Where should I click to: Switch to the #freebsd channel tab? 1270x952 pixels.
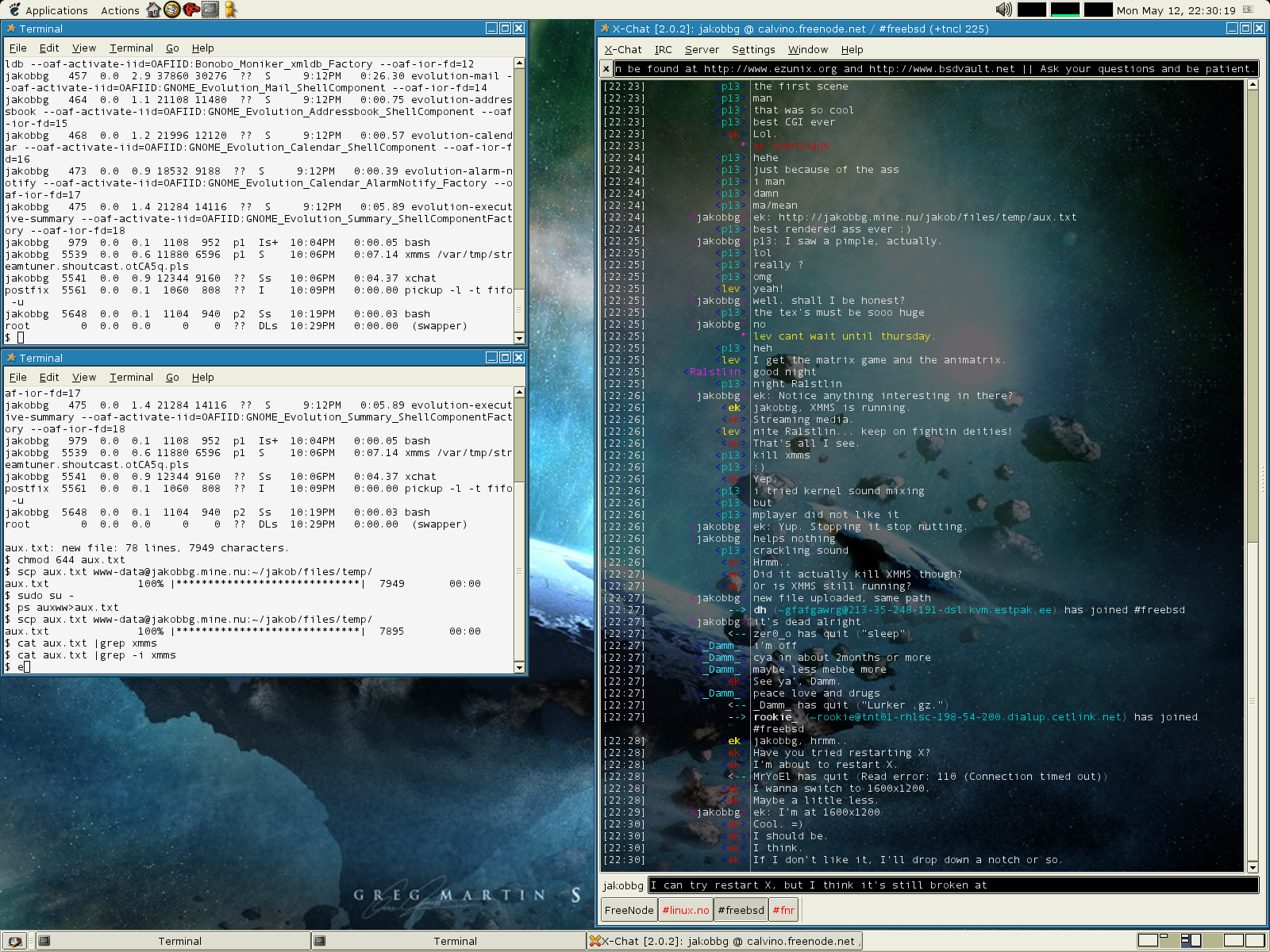pos(741,910)
